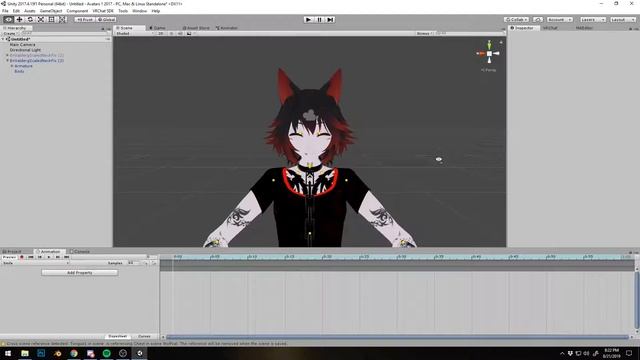Switch to Dopesheet view
This screenshot has height=360, width=640.
pyautogui.click(x=118, y=336)
